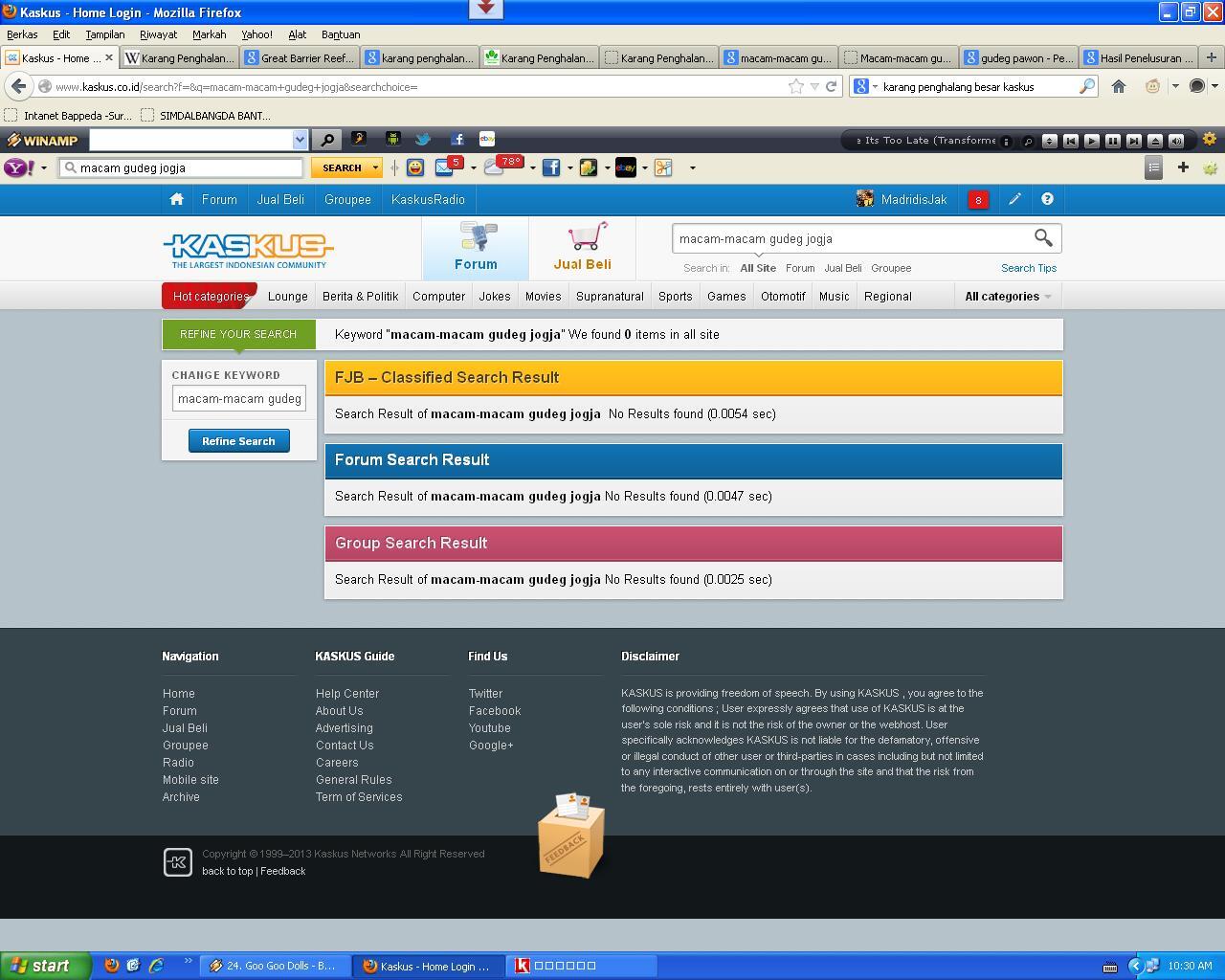Click Winamp eject/open file button

click(x=1154, y=141)
